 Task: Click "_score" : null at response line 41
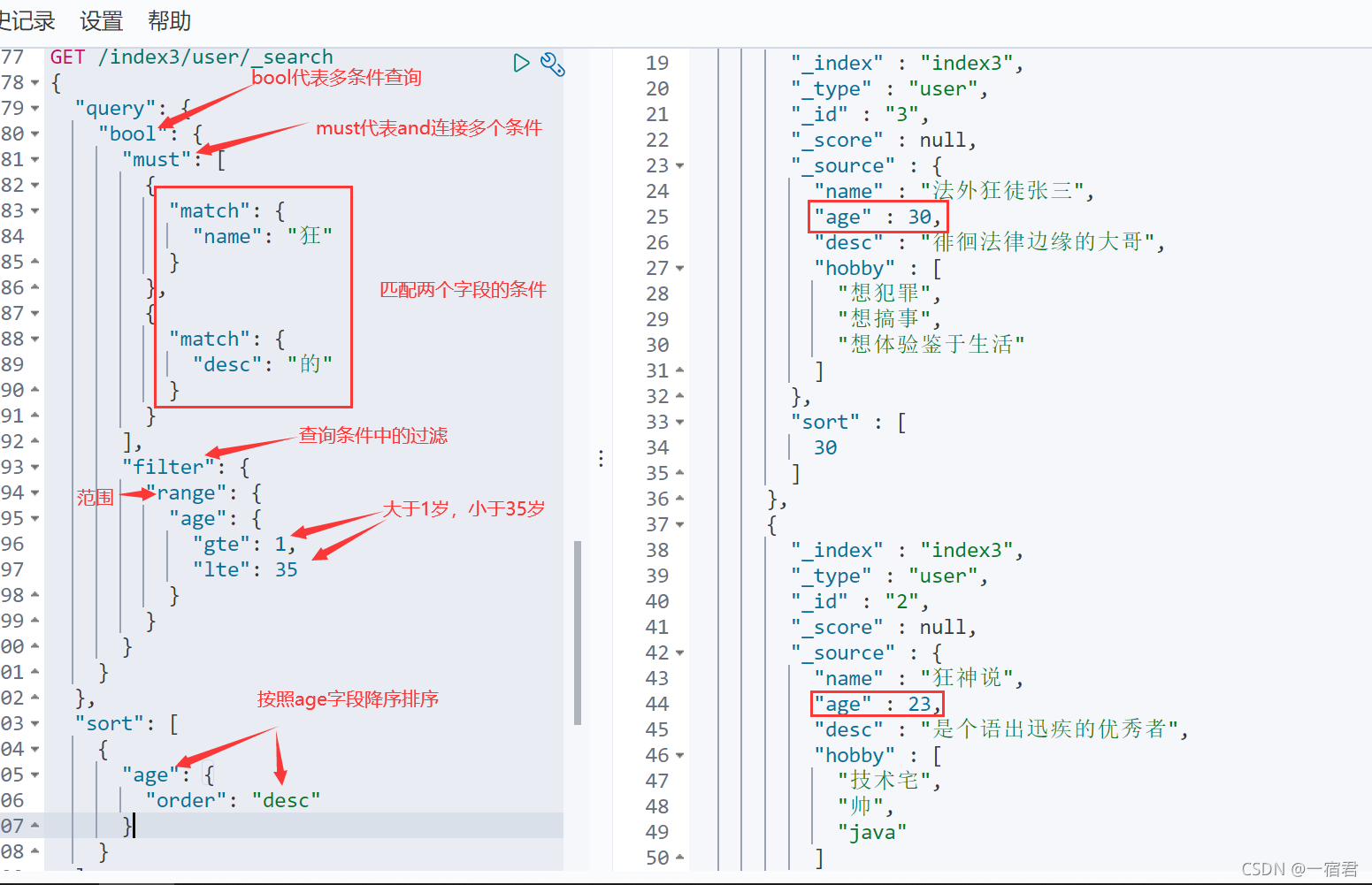coord(884,627)
